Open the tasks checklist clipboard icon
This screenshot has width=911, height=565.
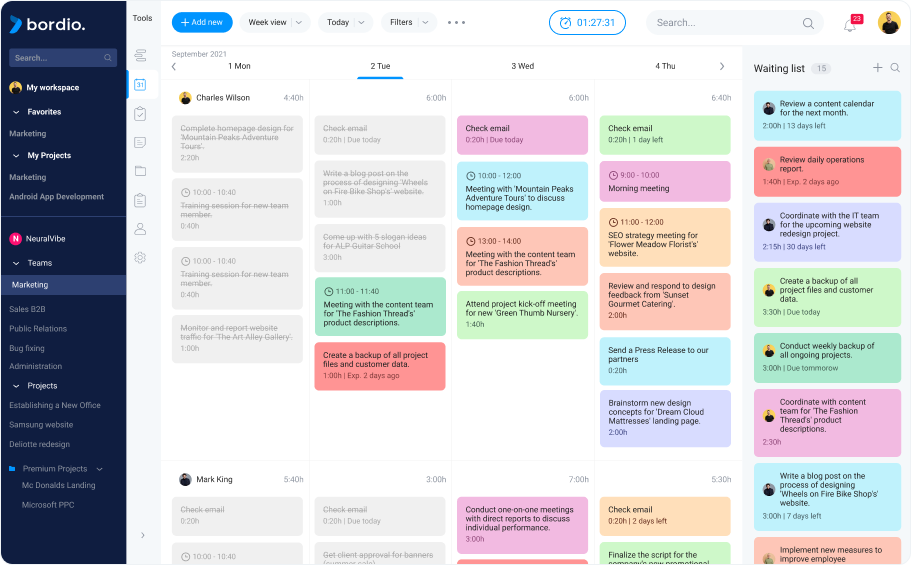pyautogui.click(x=140, y=113)
